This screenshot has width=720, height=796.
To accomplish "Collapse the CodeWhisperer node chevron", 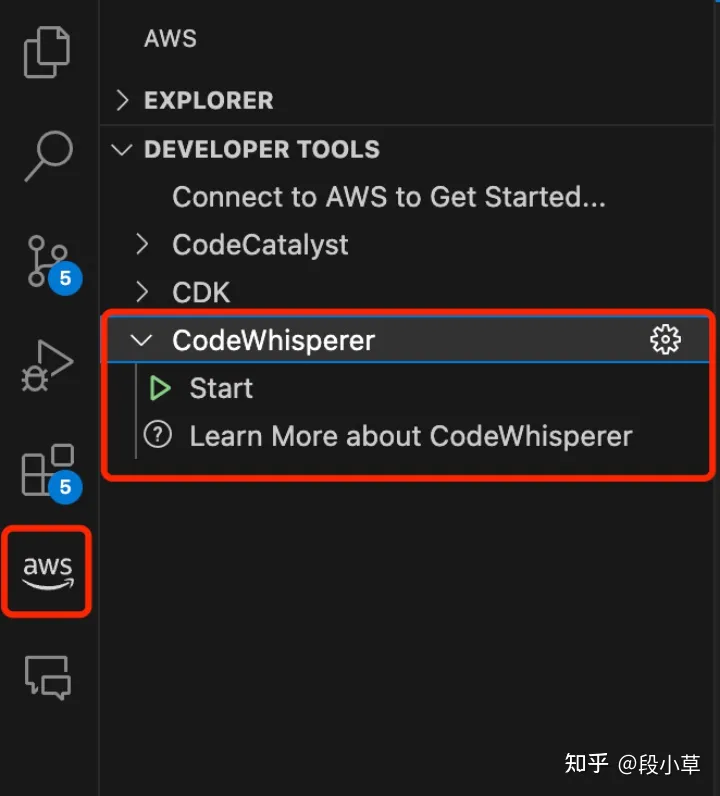I will click(141, 340).
